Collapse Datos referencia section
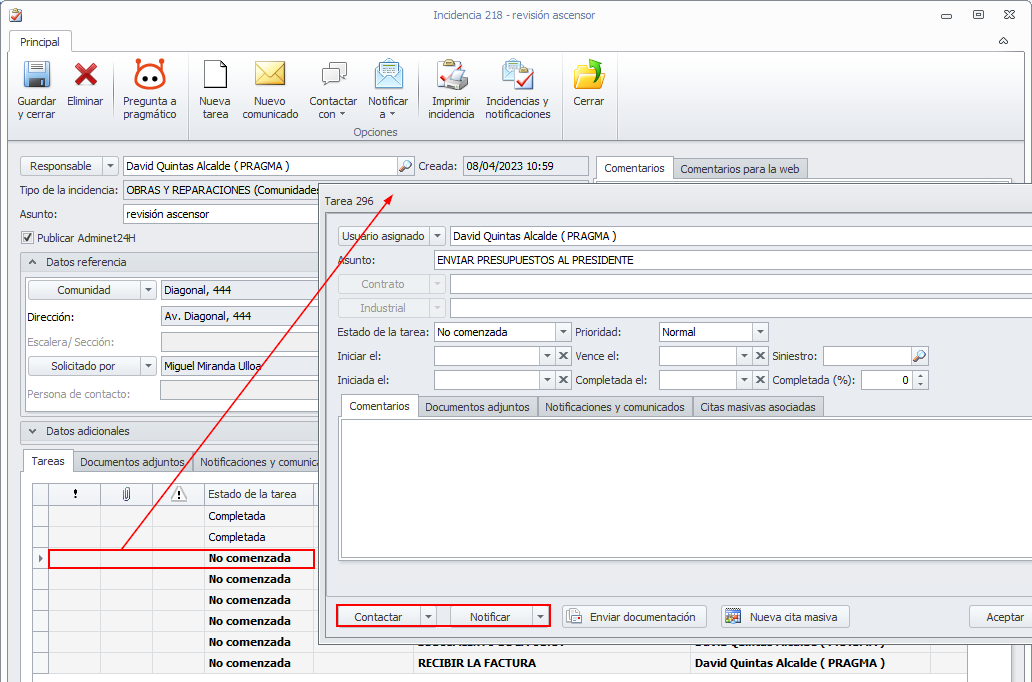This screenshot has width=1032, height=682. tap(32, 262)
